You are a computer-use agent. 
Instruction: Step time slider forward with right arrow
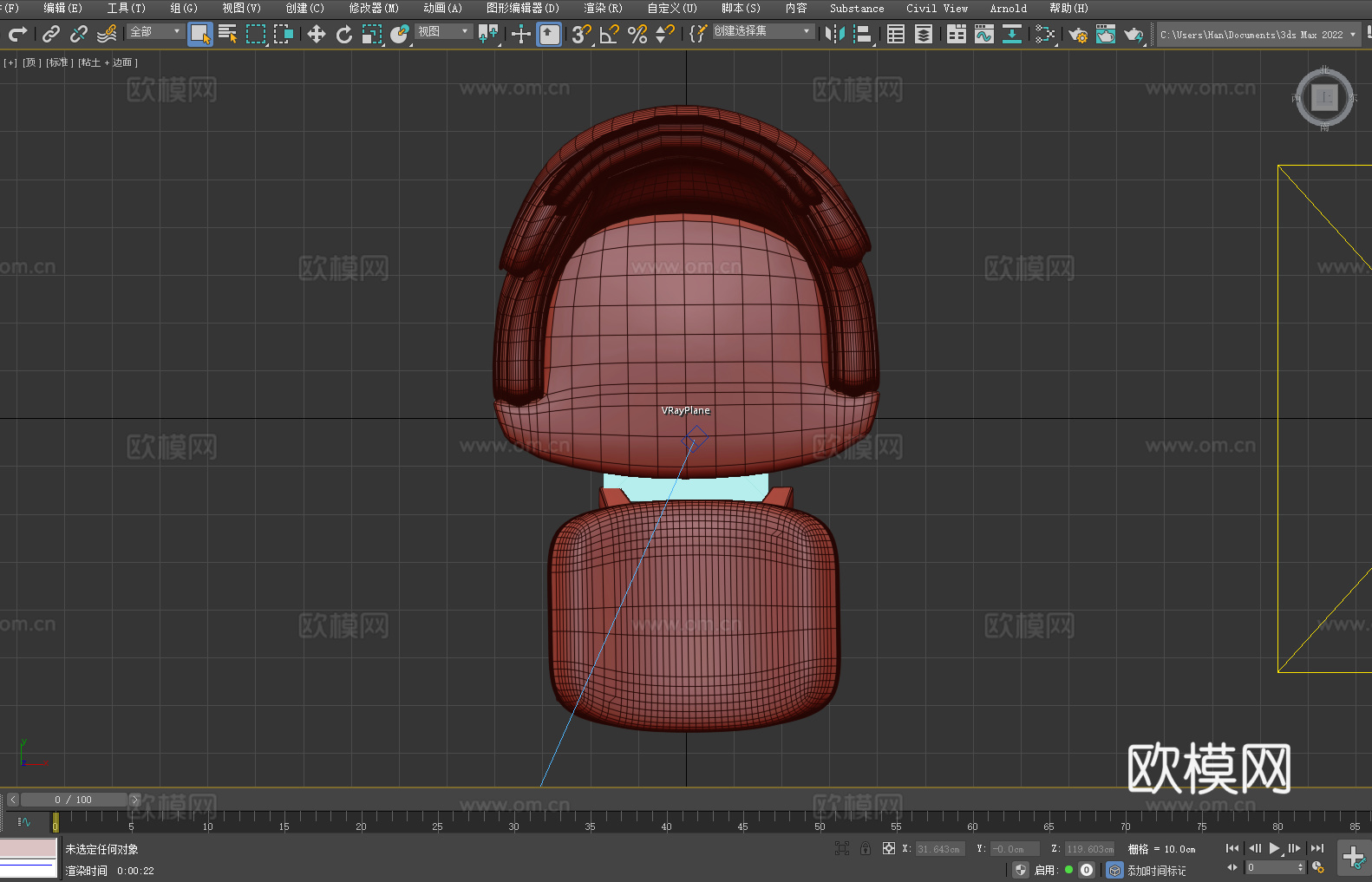[x=134, y=800]
